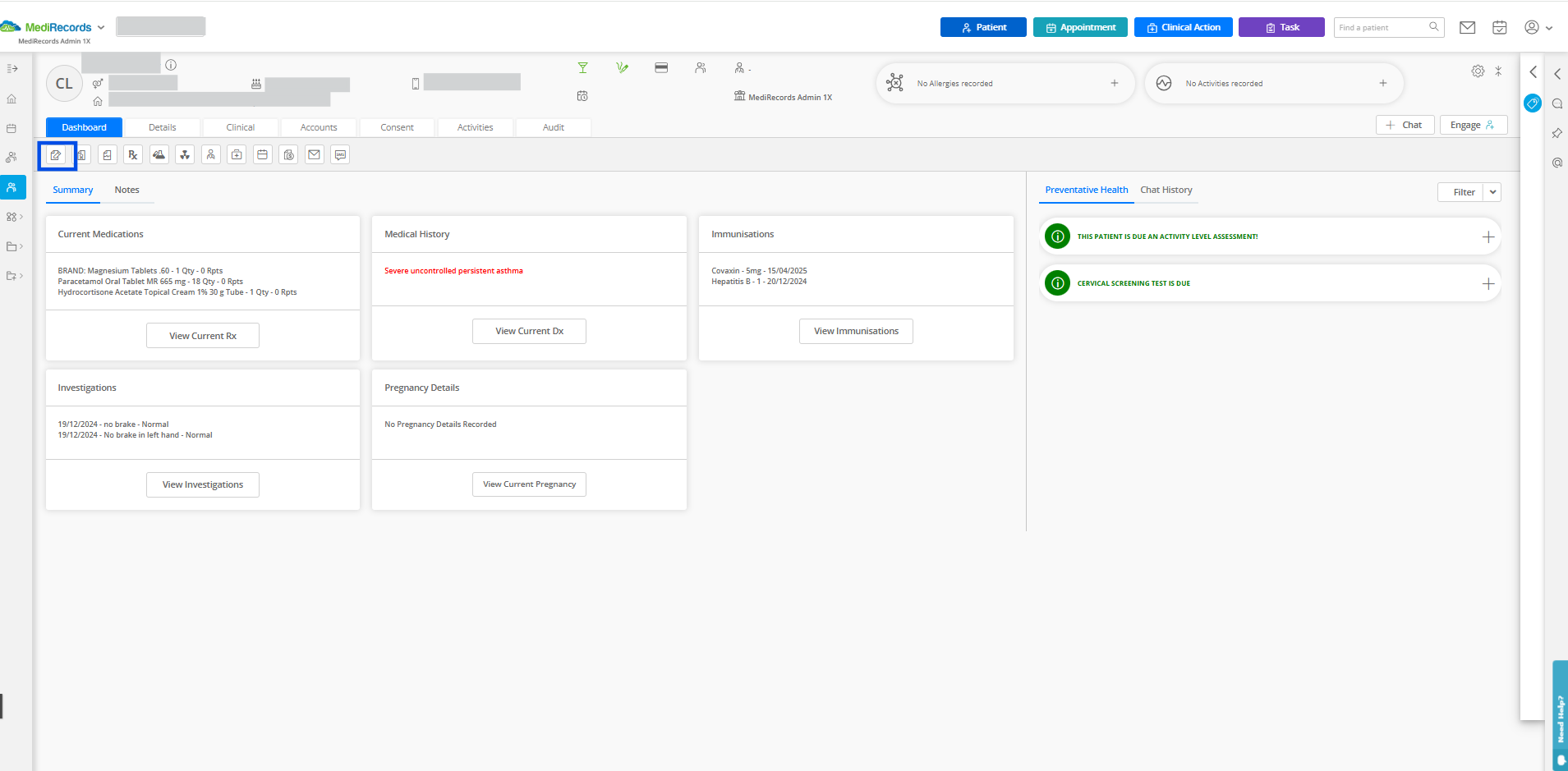Add a new allergy with plus icon
The width and height of the screenshot is (1568, 771).
pos(1115,83)
